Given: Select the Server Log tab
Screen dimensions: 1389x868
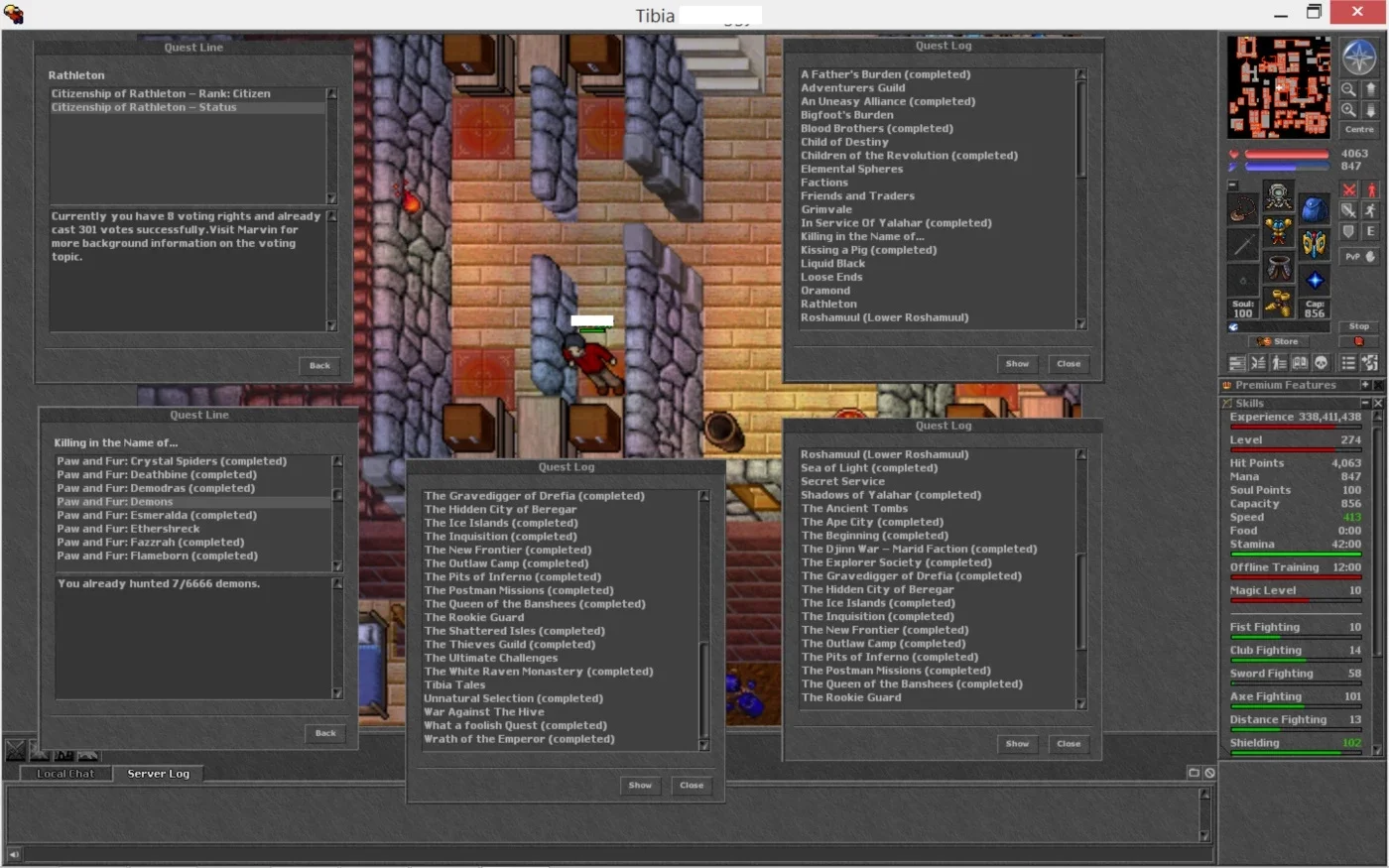Looking at the screenshot, I should [x=158, y=774].
